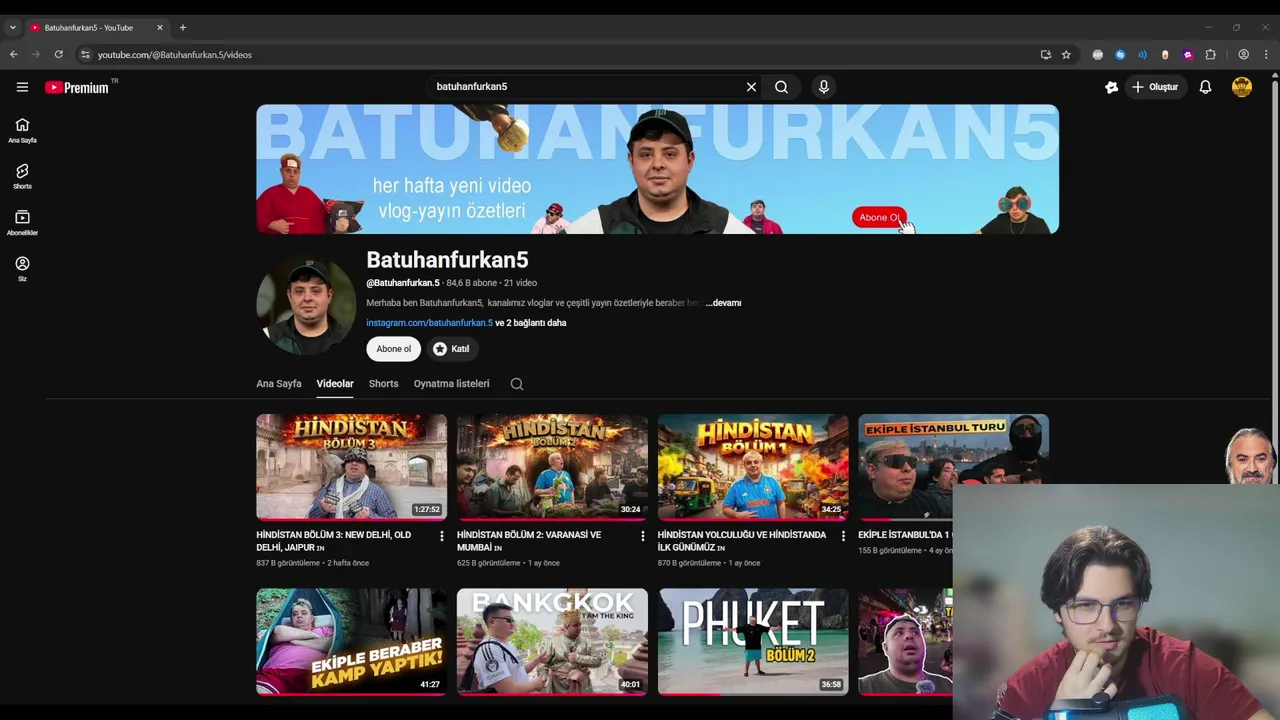Open the YouTube hamburger guide menu
Screen dimensions: 1280x720
point(22,87)
